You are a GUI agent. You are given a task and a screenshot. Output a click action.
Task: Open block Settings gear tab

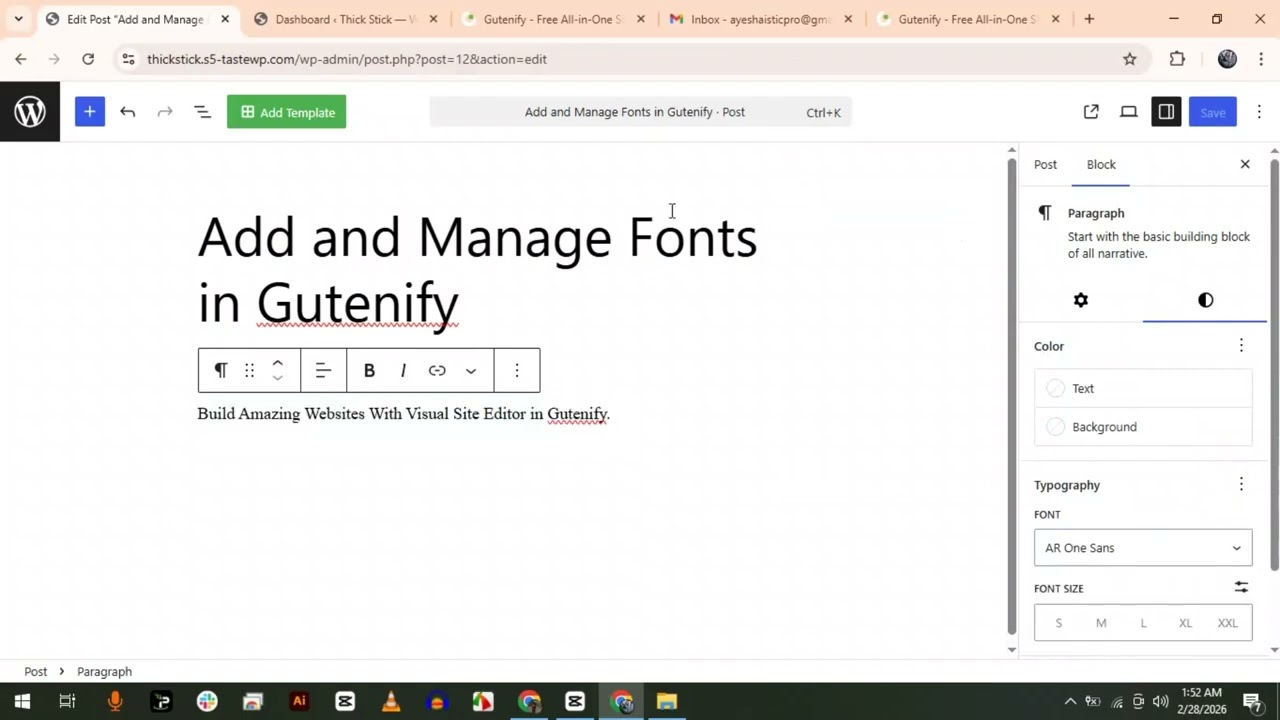pos(1081,300)
